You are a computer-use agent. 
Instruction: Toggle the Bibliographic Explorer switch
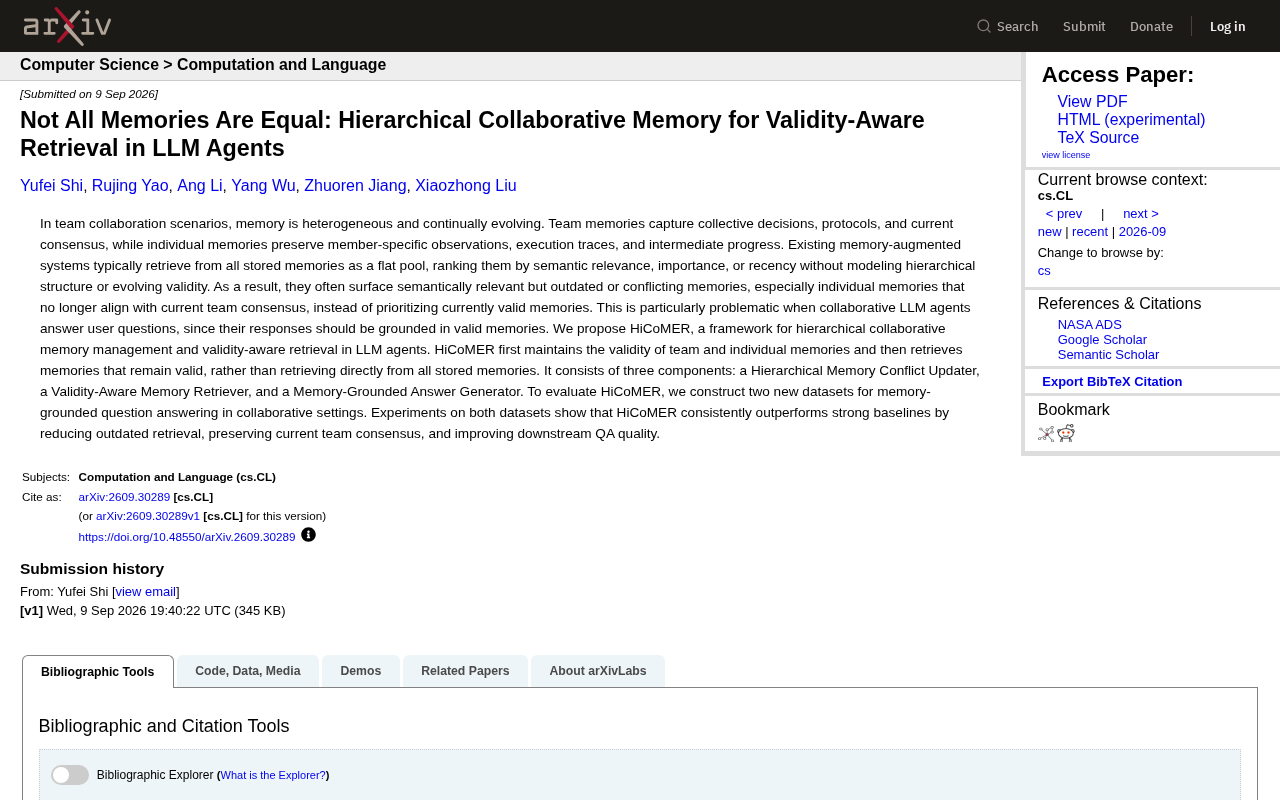[x=70, y=775]
